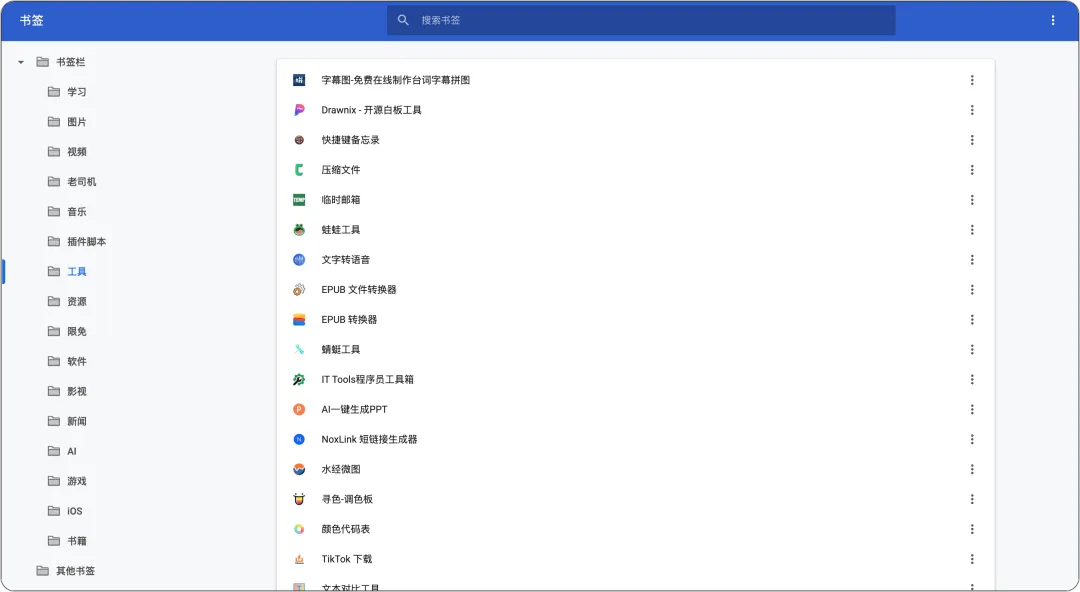The image size is (1080, 592).
Task: Open the EPUB 转换器 bookmark
Action: click(x=349, y=320)
